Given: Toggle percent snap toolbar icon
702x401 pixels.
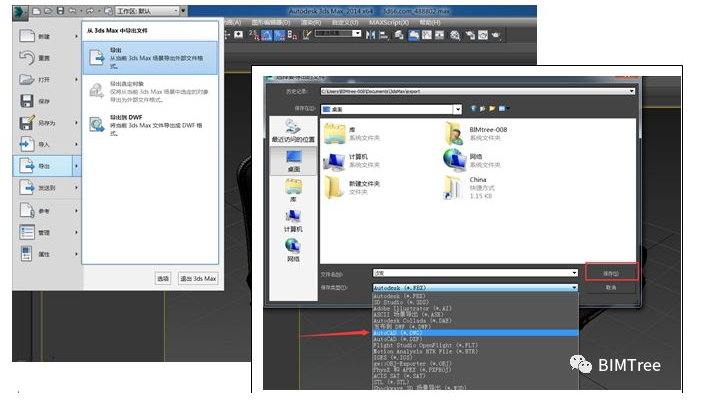Looking at the screenshot, I should (279, 34).
